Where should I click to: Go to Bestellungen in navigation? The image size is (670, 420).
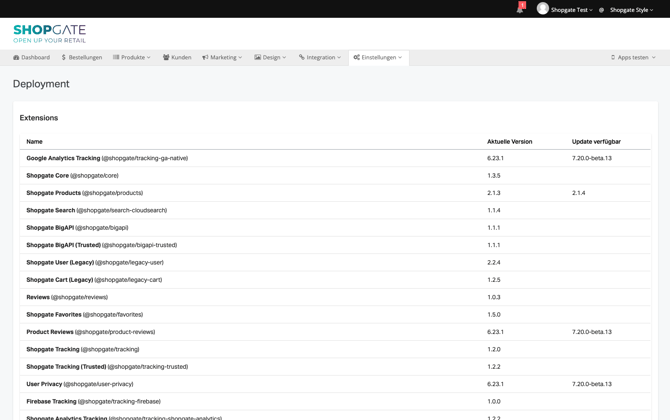click(82, 57)
